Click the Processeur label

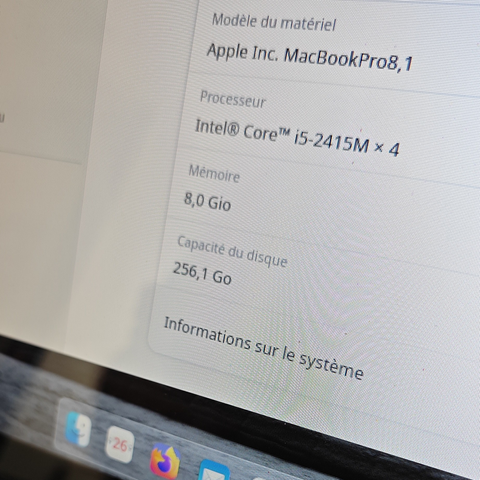[x=233, y=99]
